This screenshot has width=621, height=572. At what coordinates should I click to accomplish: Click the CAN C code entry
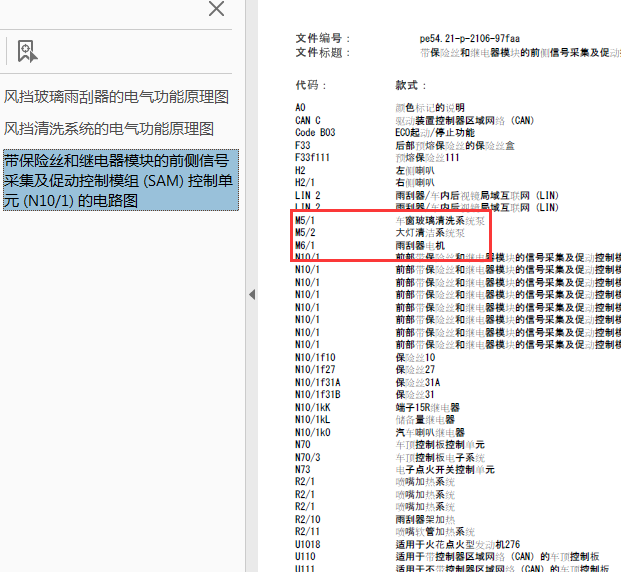308,120
